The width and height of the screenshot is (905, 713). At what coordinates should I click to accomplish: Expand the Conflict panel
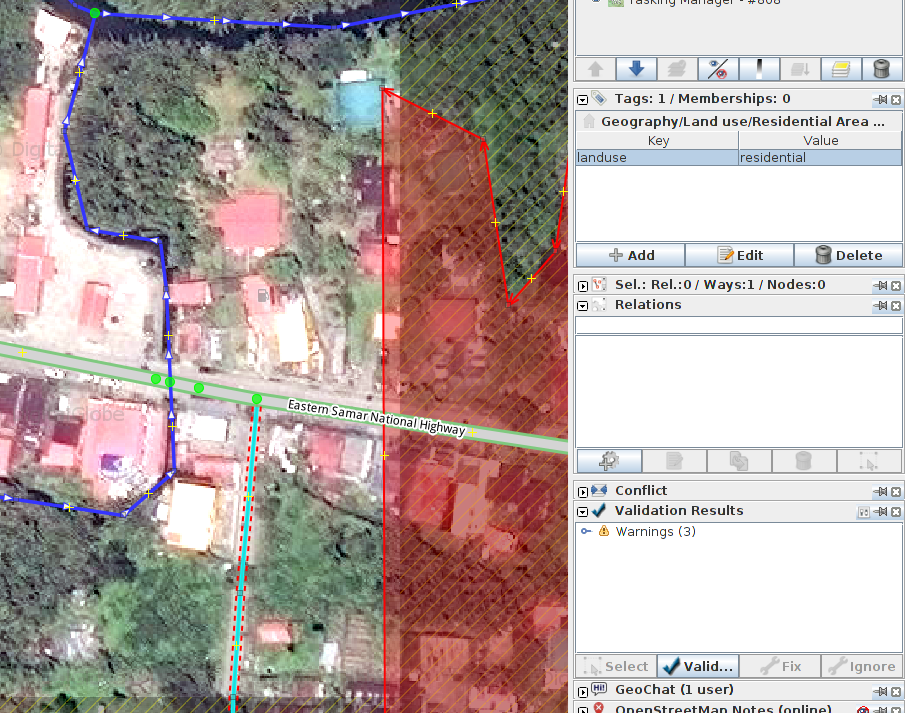[x=582, y=492]
